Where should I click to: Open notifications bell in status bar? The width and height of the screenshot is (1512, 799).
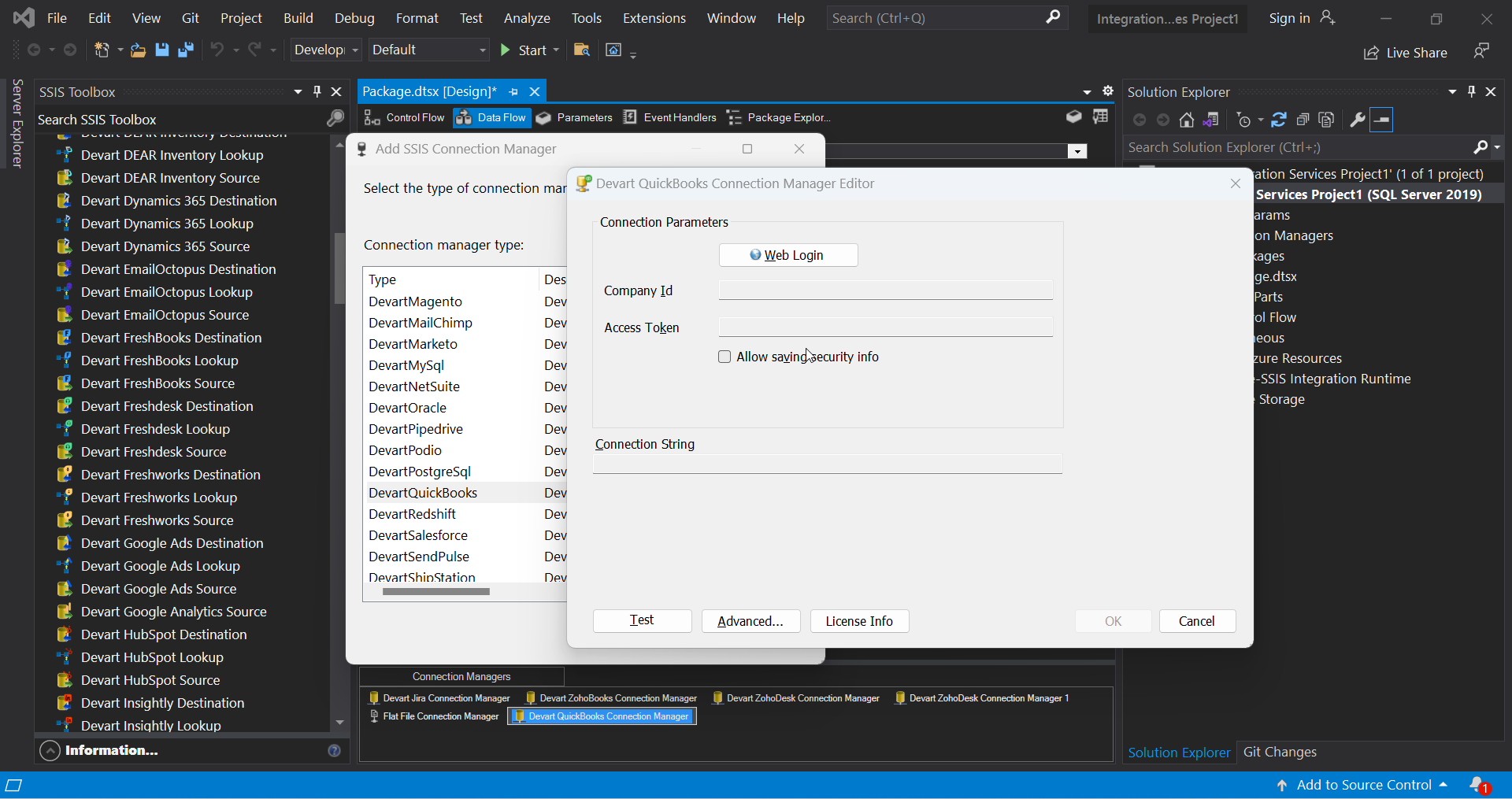pos(1478,785)
